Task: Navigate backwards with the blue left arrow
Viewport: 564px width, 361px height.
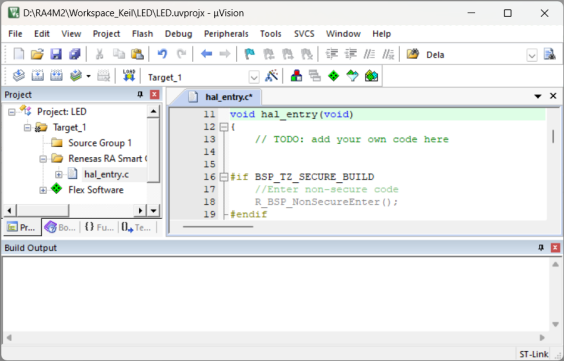Action: [206, 54]
